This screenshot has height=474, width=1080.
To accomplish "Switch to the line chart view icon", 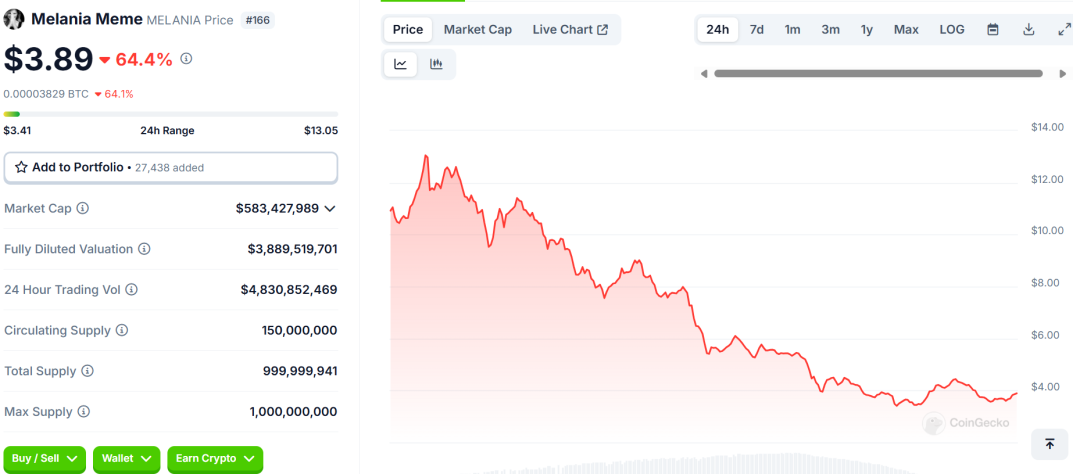I will pyautogui.click(x=401, y=64).
